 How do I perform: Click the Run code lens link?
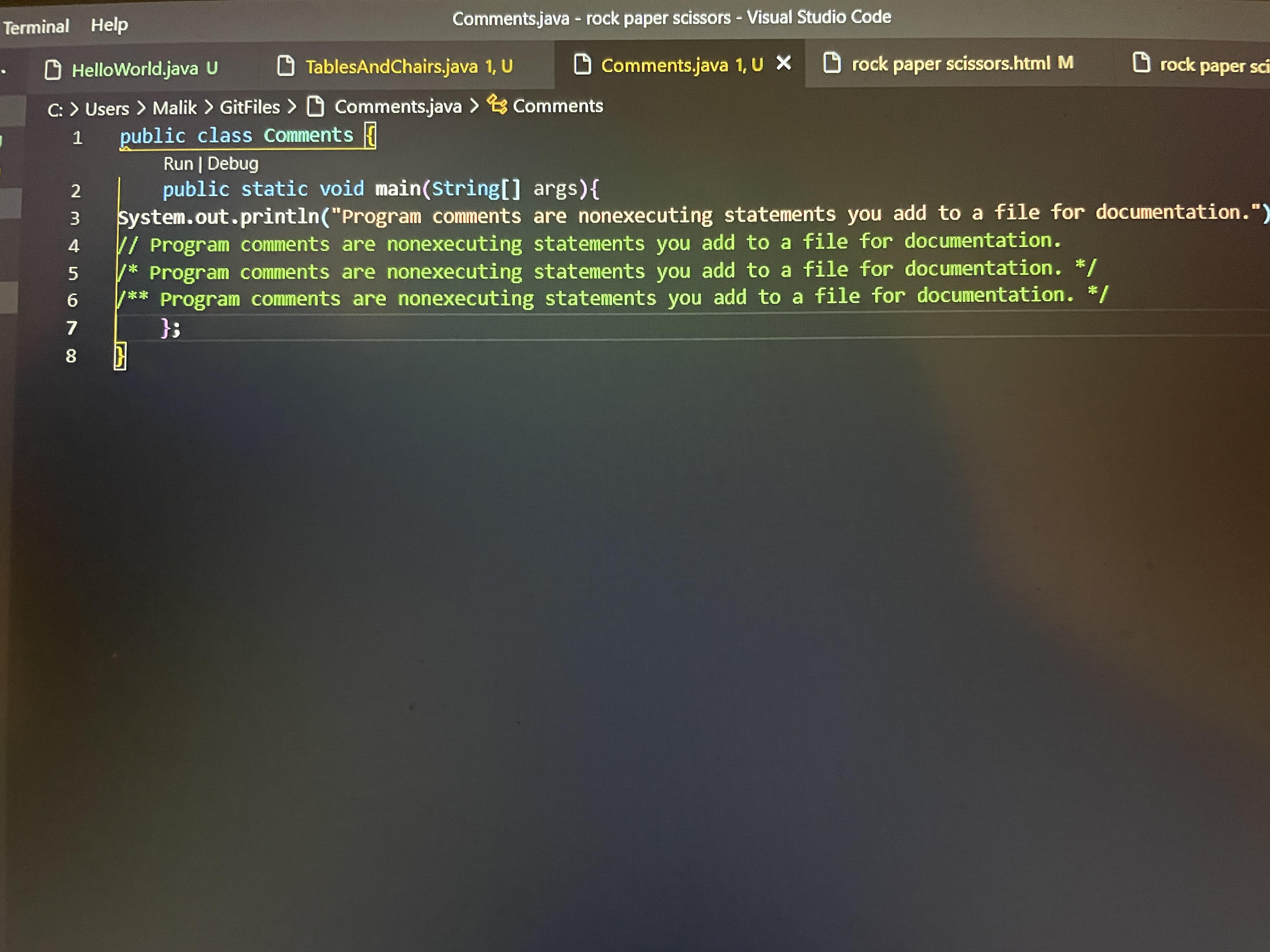tap(178, 164)
